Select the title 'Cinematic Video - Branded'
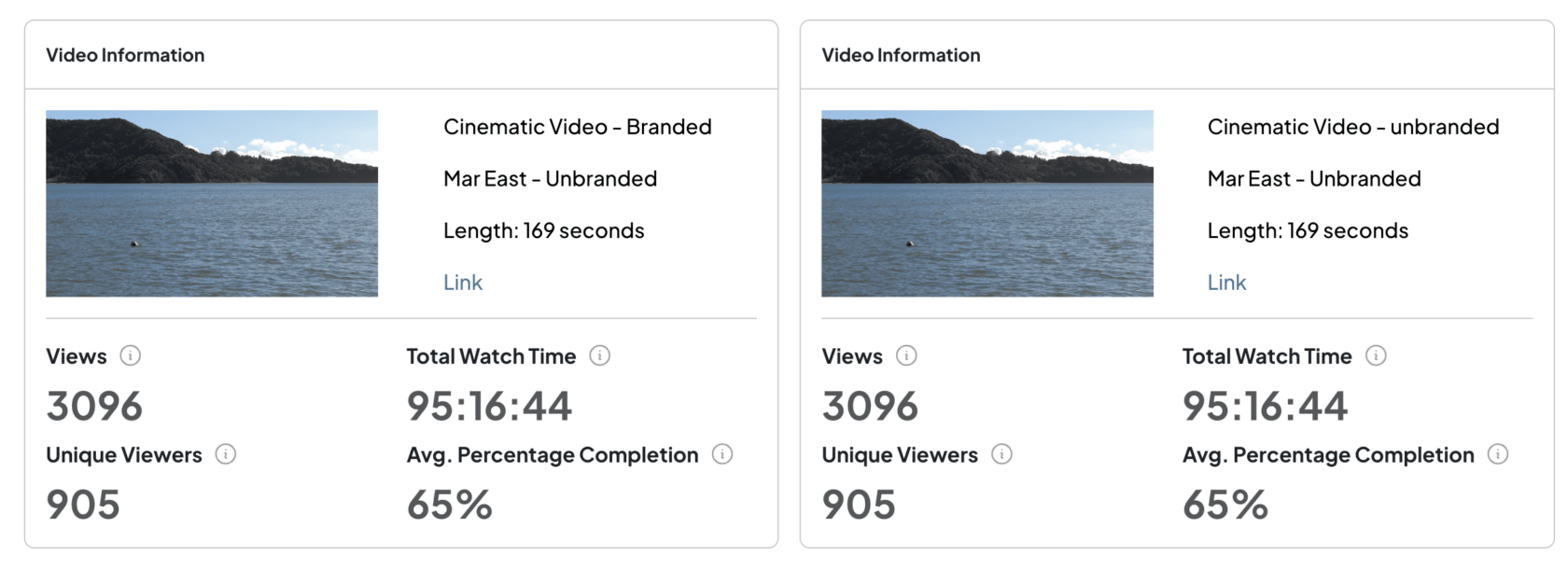 click(x=578, y=127)
